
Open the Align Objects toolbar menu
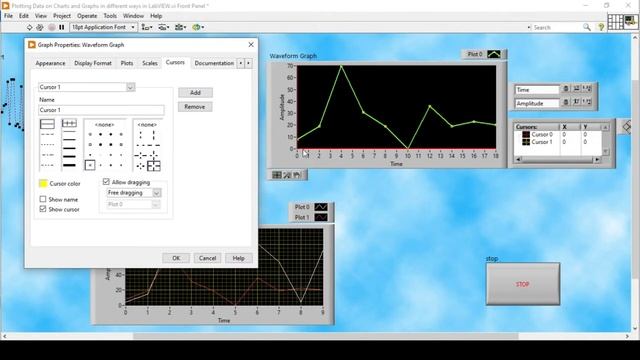pos(147,27)
